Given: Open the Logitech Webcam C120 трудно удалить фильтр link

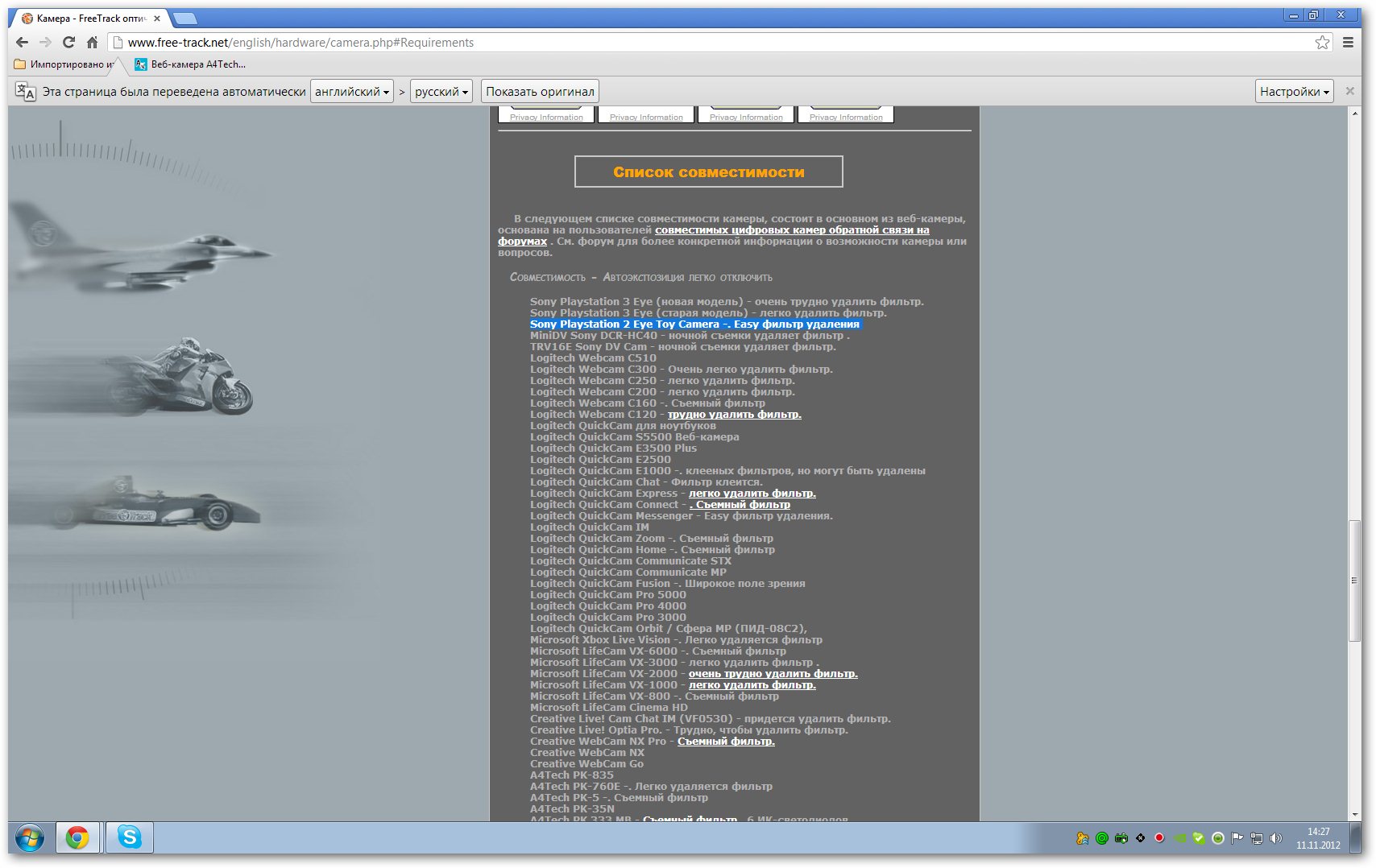Looking at the screenshot, I should (x=735, y=415).
